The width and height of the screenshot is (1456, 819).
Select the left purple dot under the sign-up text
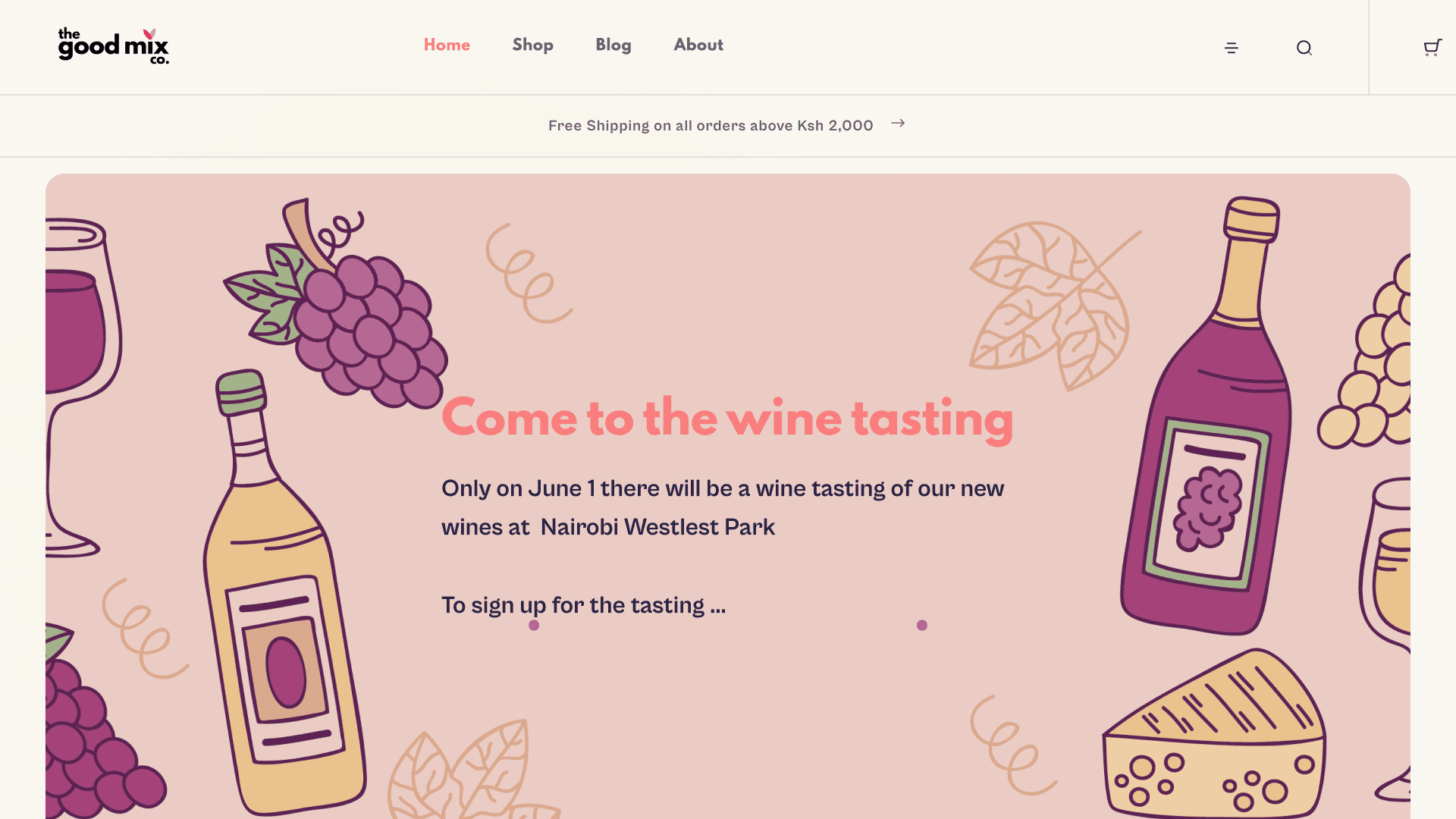tap(534, 626)
